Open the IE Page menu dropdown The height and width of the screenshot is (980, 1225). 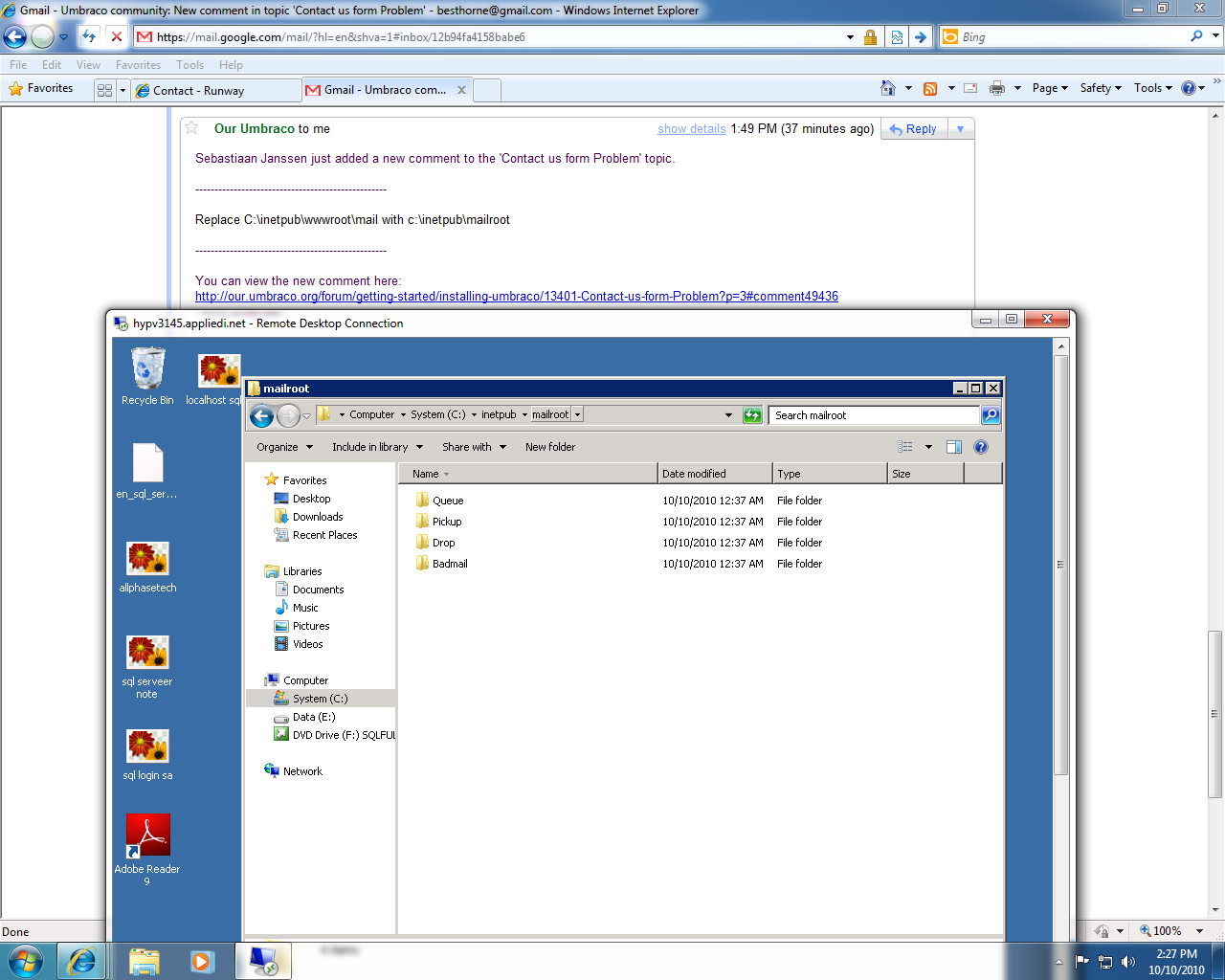point(1050,88)
